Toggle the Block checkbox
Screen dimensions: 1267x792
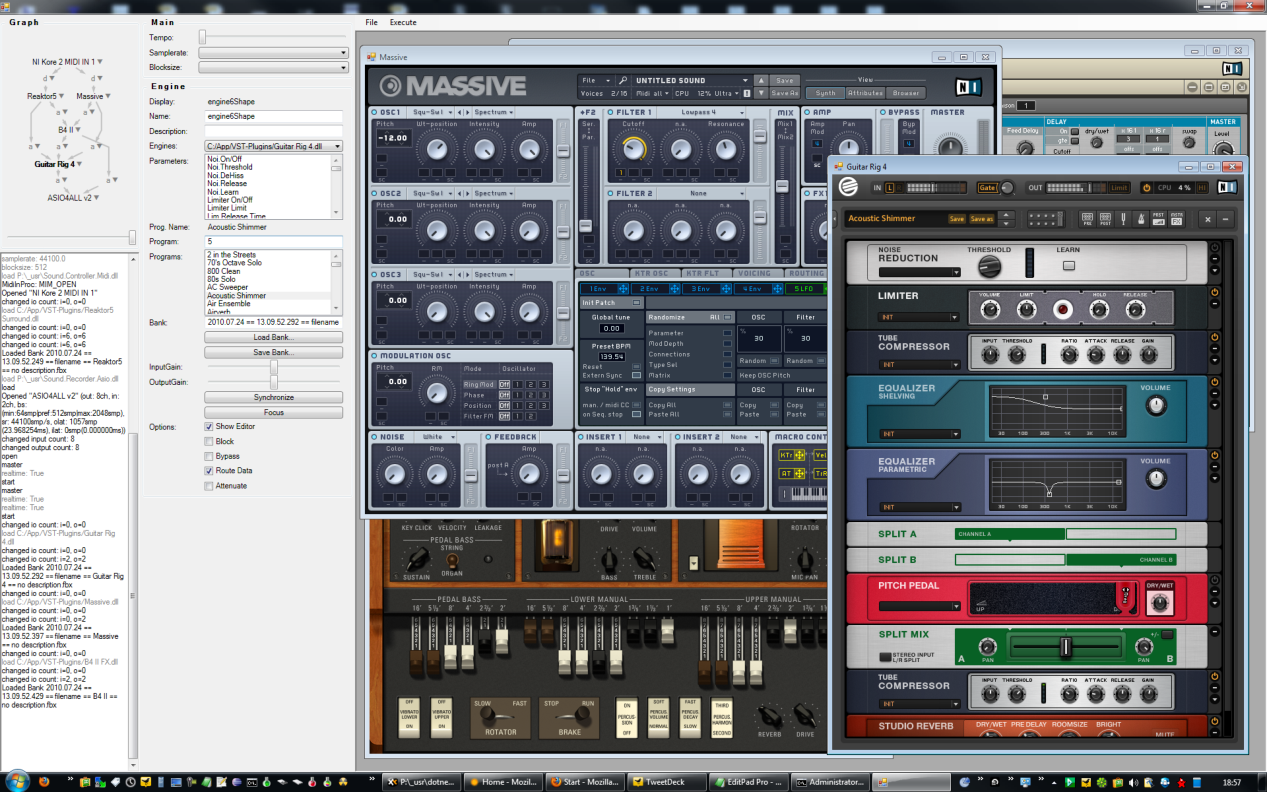[208, 441]
